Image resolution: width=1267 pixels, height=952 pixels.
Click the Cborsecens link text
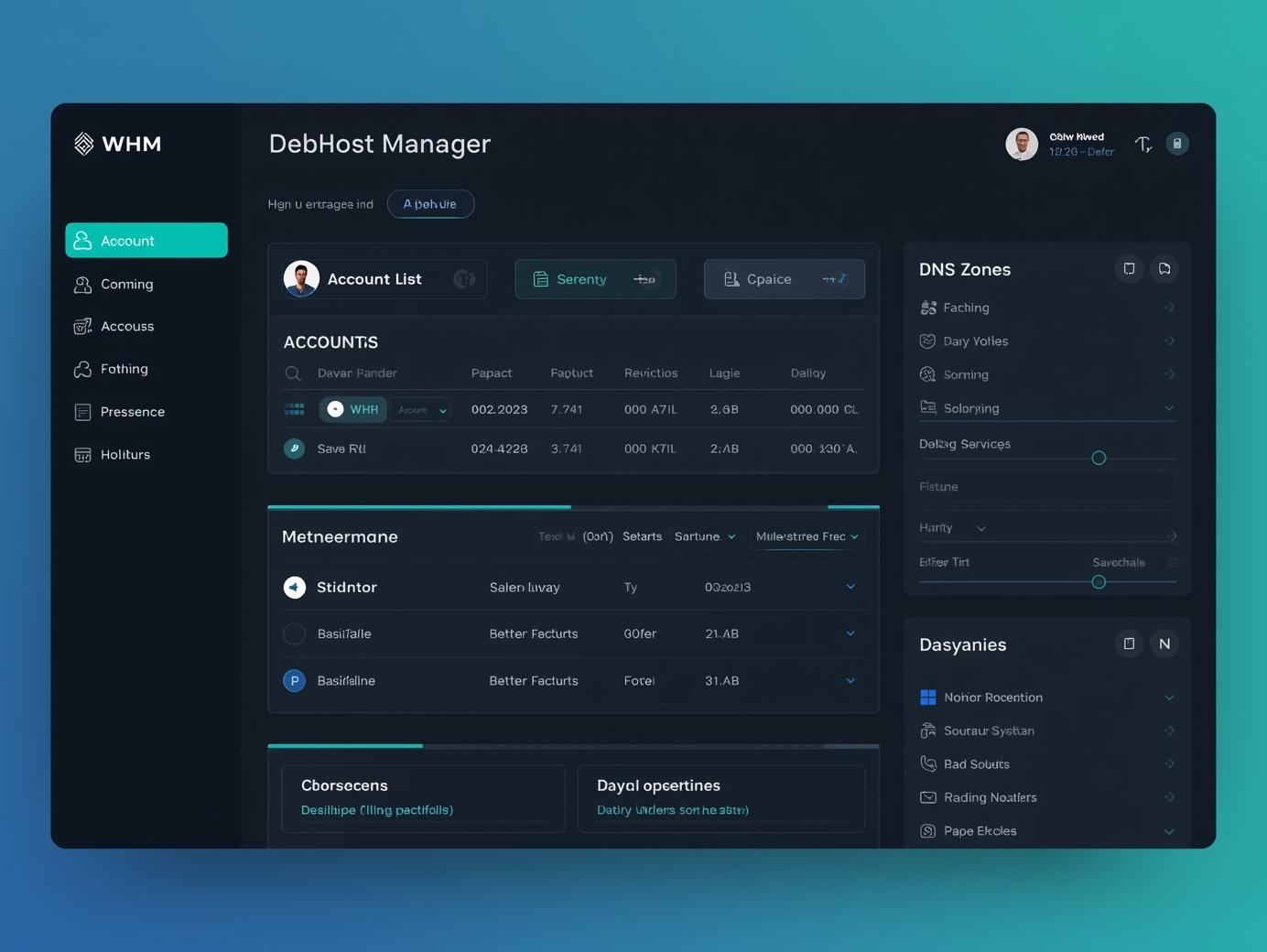point(343,785)
